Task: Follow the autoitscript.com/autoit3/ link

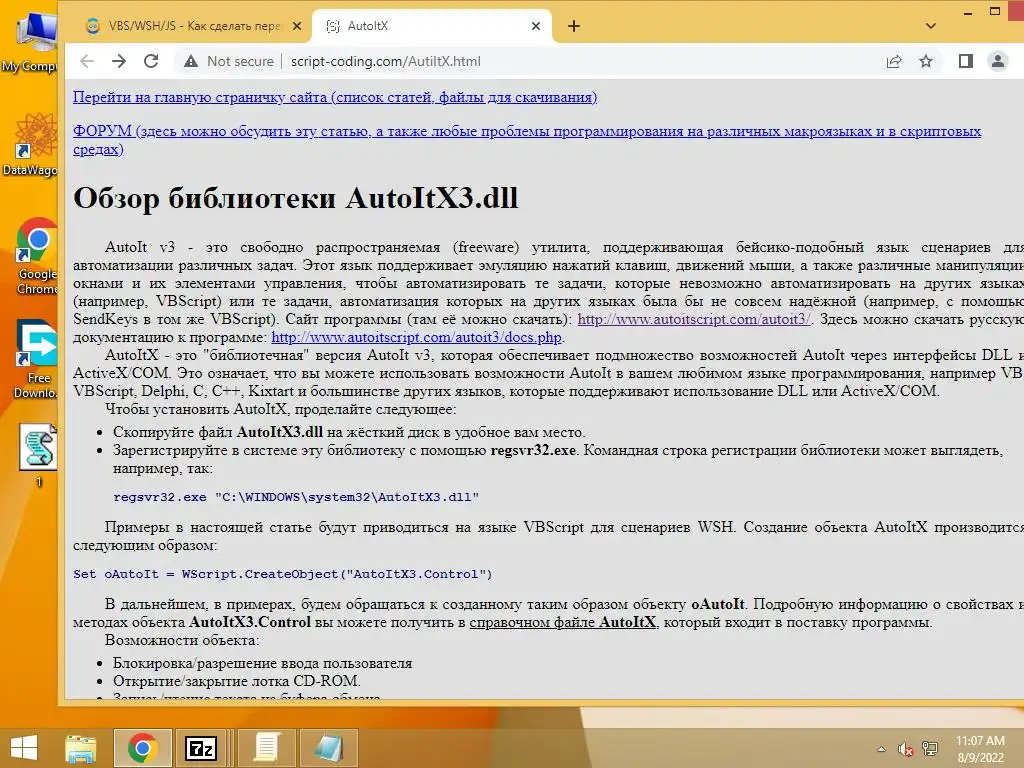Action: [x=694, y=319]
